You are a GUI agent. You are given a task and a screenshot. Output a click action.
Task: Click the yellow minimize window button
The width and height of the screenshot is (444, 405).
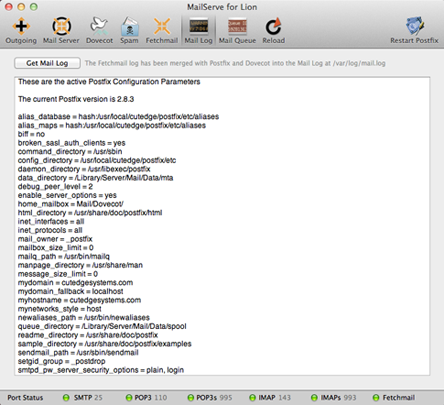click(21, 7)
